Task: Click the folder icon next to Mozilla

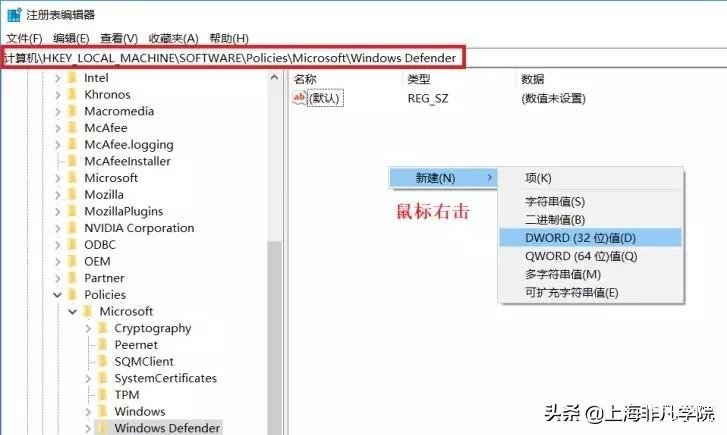Action: (72, 194)
